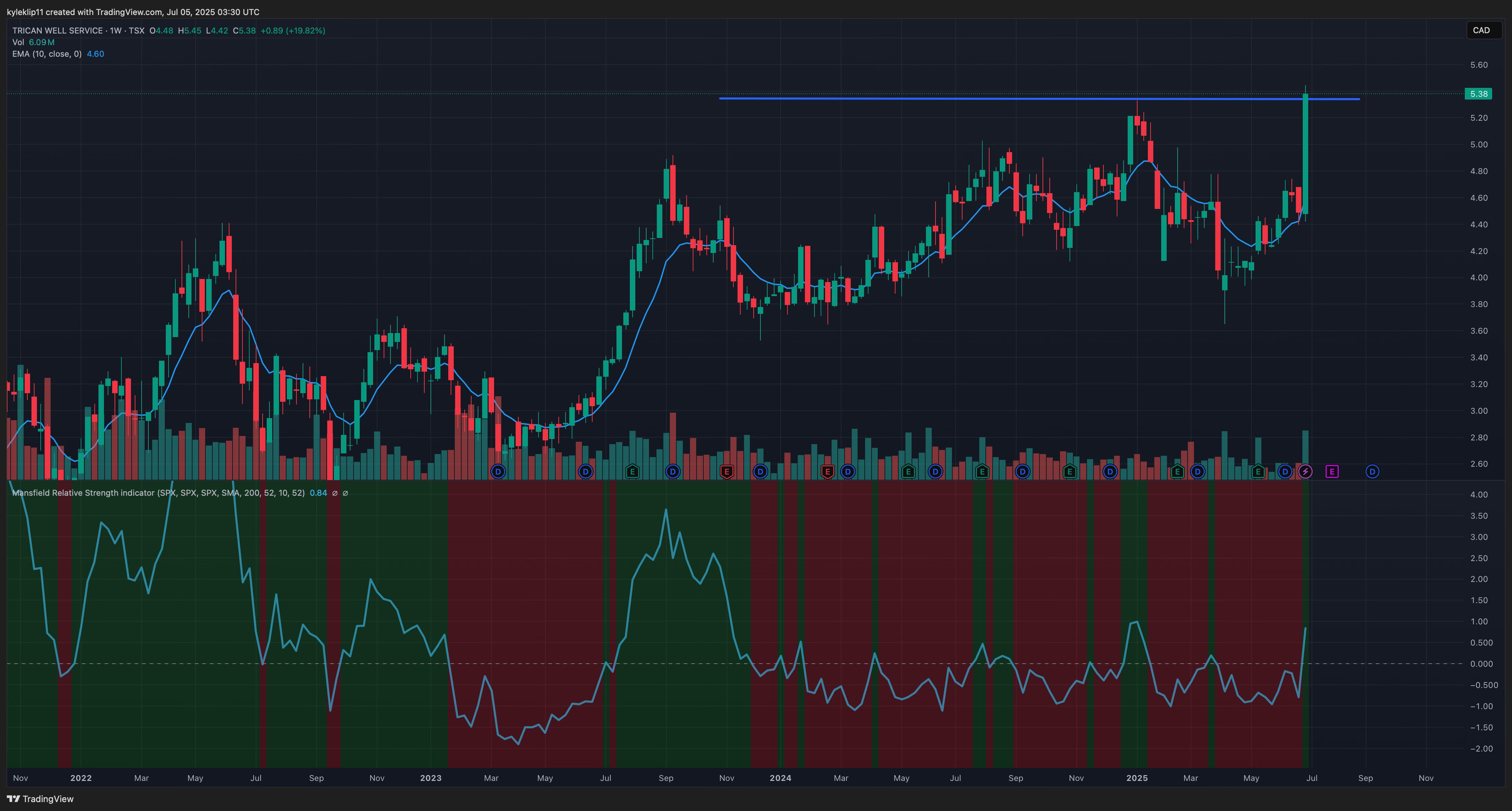The image size is (1512, 811).
Task: Click the 5.60 price scale label
Action: point(1478,65)
